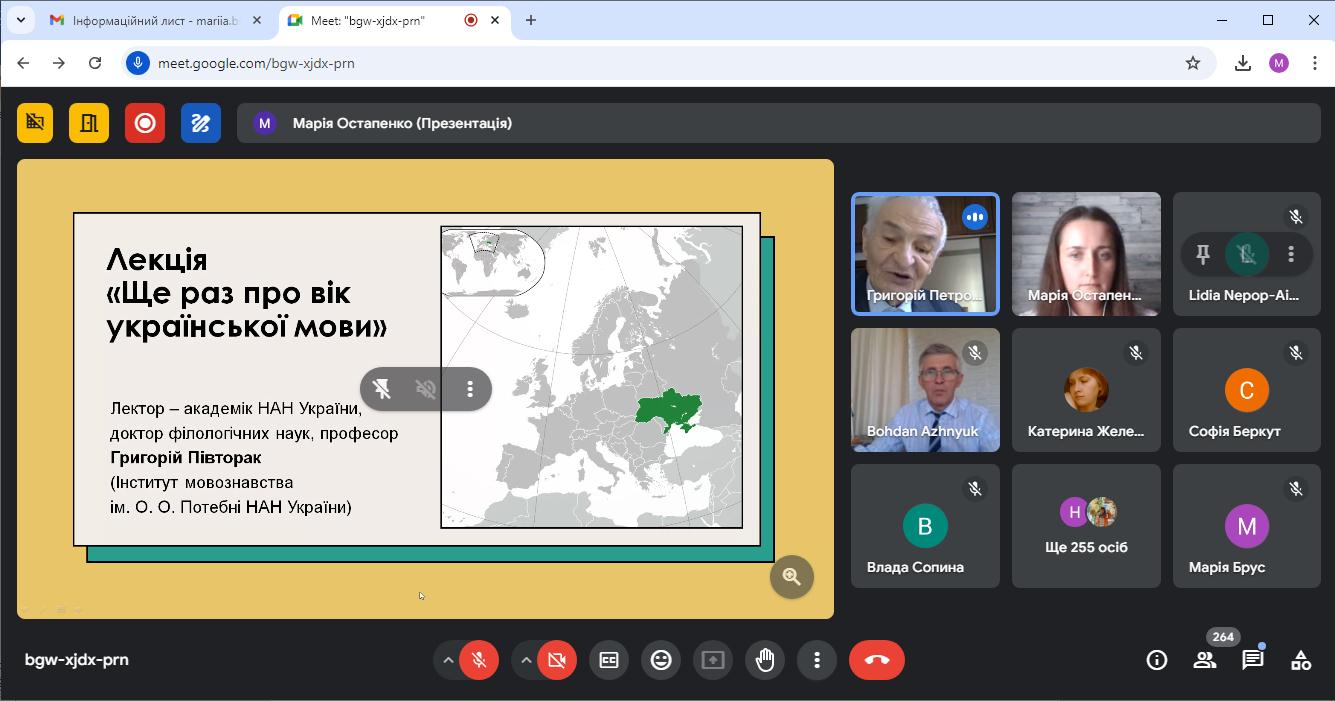This screenshot has width=1335, height=701.
Task: Expand audio settings arrow next to microphone
Action: [x=448, y=660]
